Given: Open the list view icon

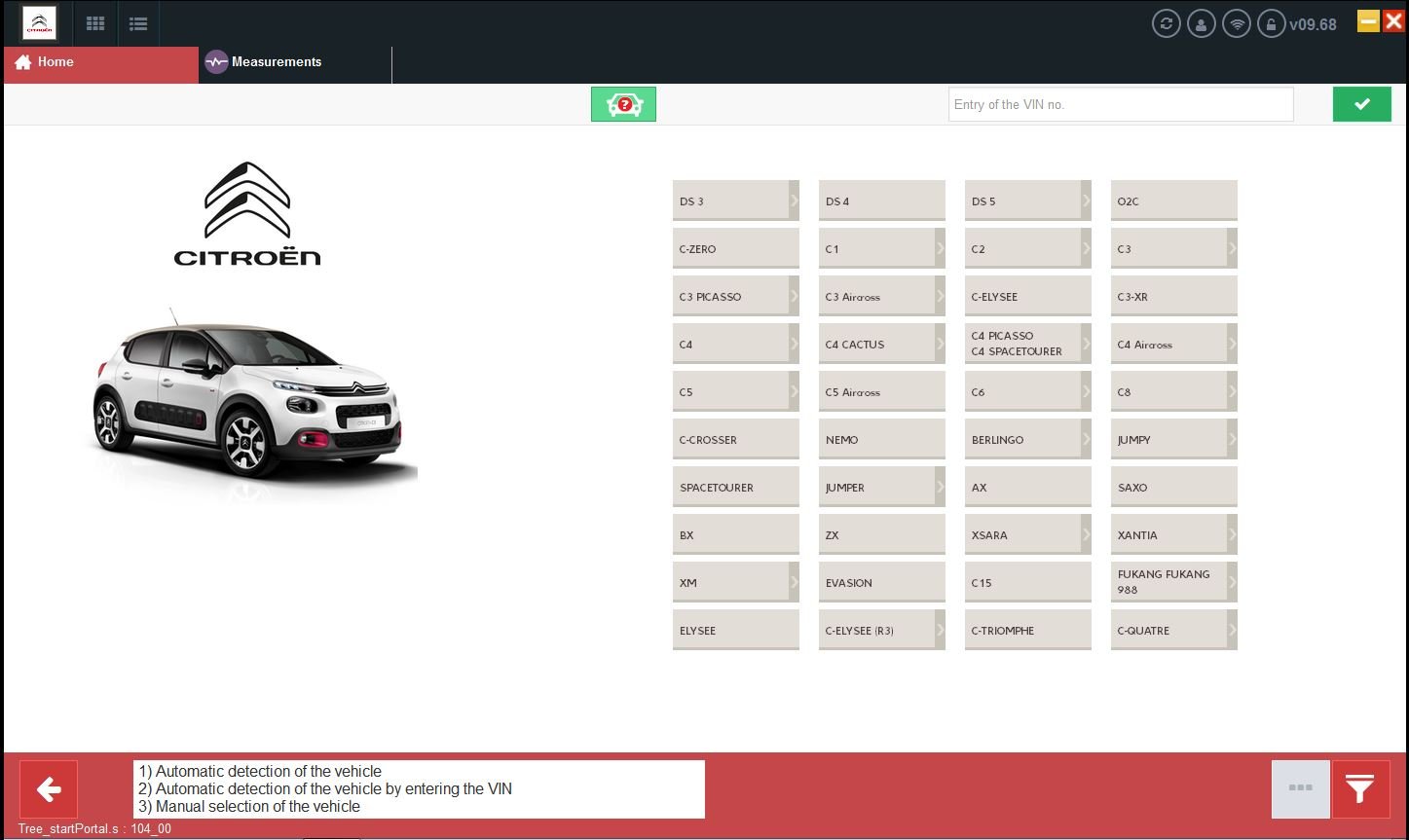Looking at the screenshot, I should pos(138,23).
